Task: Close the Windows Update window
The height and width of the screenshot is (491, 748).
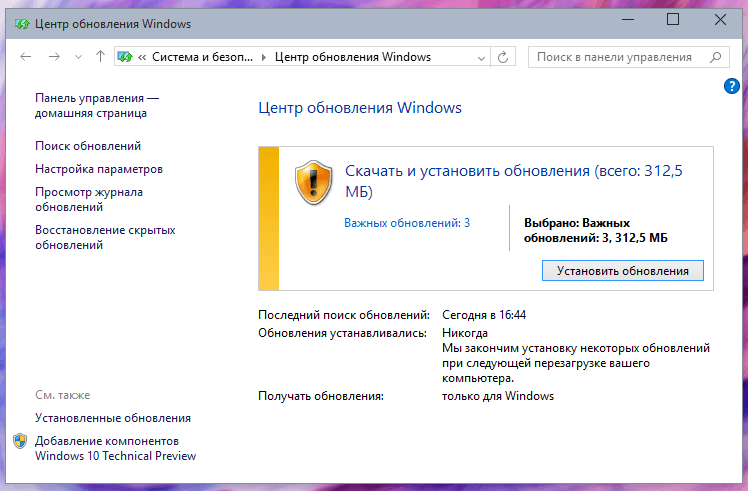Action: click(x=720, y=20)
